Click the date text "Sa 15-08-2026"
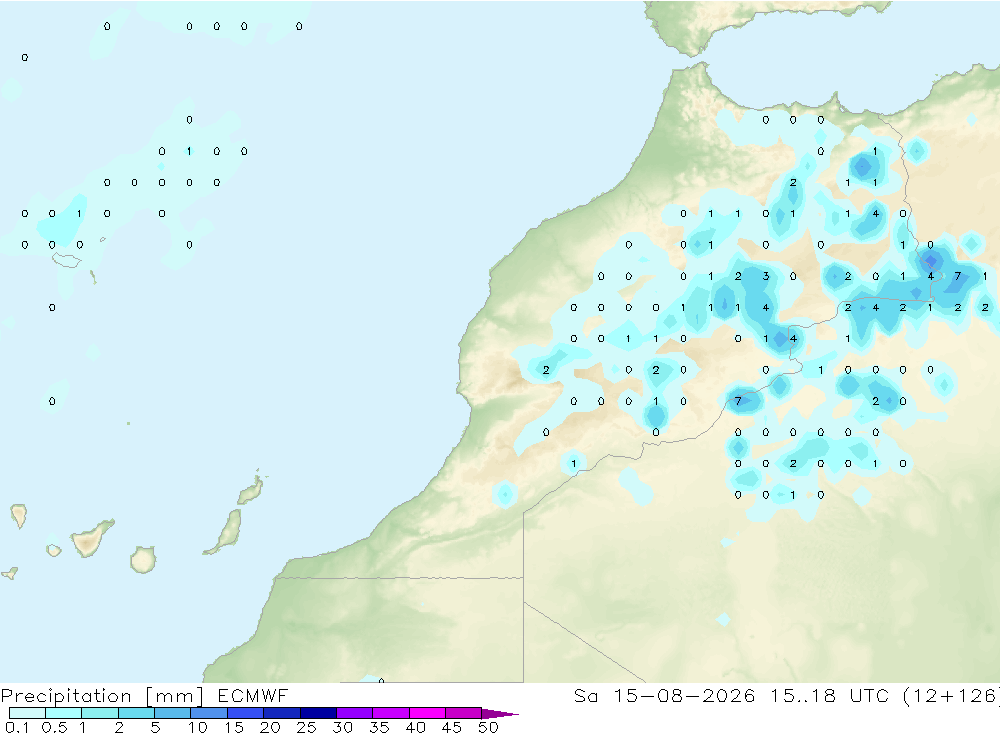The height and width of the screenshot is (733, 1000). [664, 696]
